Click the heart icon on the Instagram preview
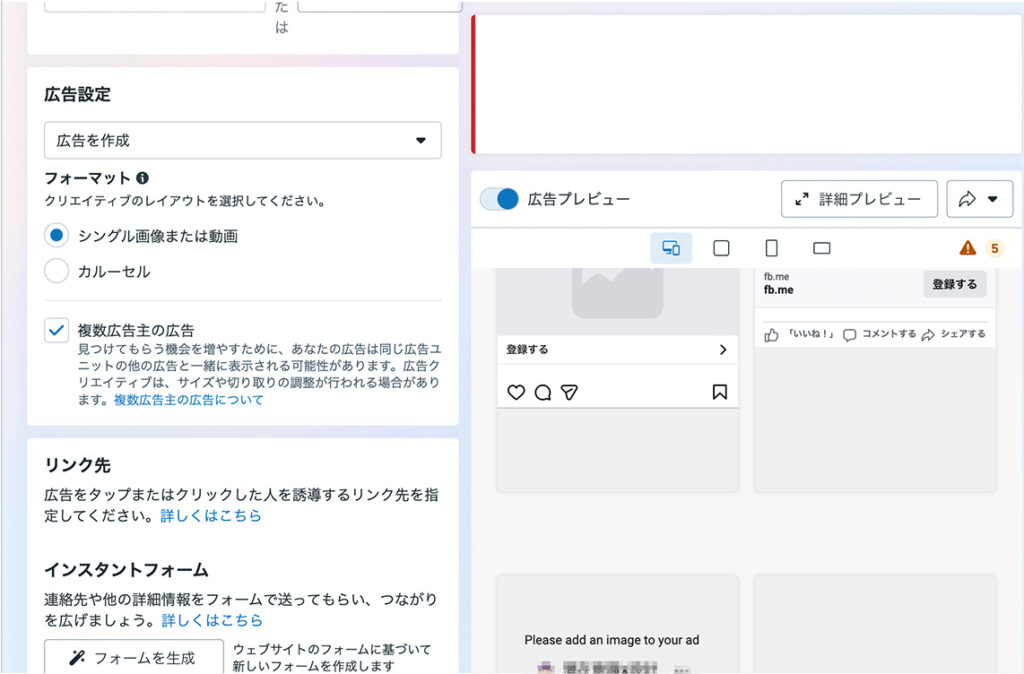The image size is (1024, 674). coord(516,392)
